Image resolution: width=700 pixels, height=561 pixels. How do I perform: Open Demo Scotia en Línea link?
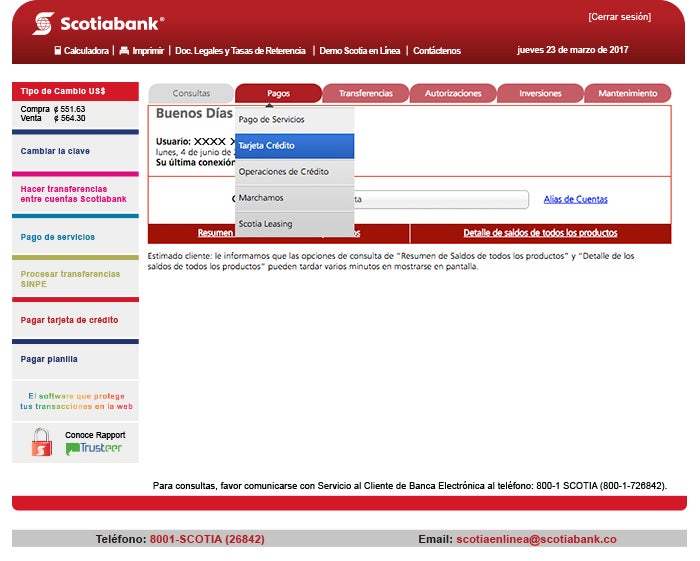(360, 50)
